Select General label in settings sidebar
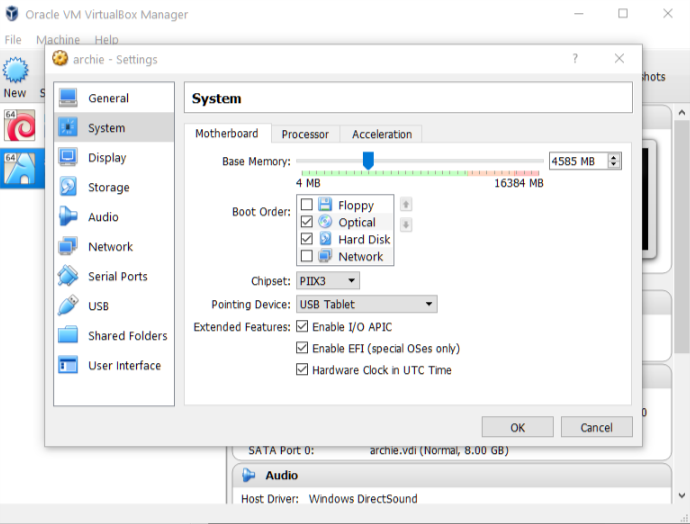This screenshot has height=524, width=690. pyautogui.click(x=108, y=98)
